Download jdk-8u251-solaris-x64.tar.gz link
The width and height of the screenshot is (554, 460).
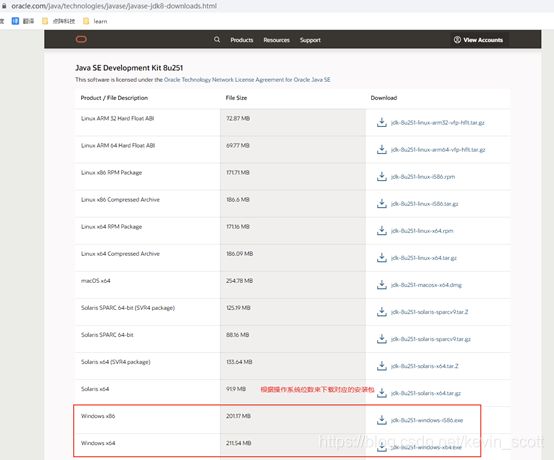tap(426, 393)
